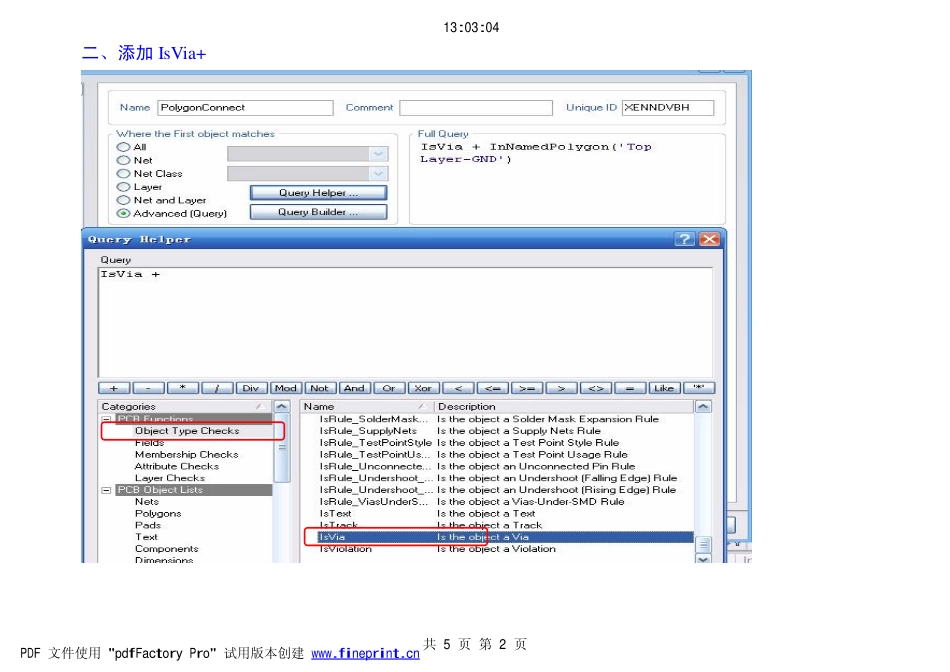Select the Layer radio option
Image resolution: width=950 pixels, height=672 pixels.
(124, 187)
